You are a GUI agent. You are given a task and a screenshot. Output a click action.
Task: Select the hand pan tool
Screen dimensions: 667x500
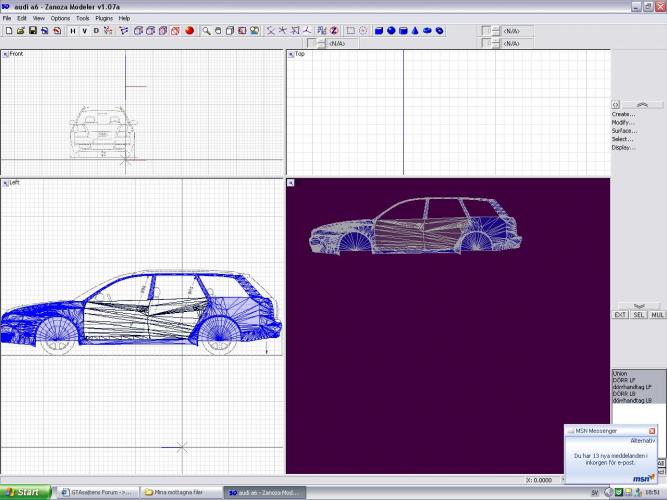tap(218, 31)
